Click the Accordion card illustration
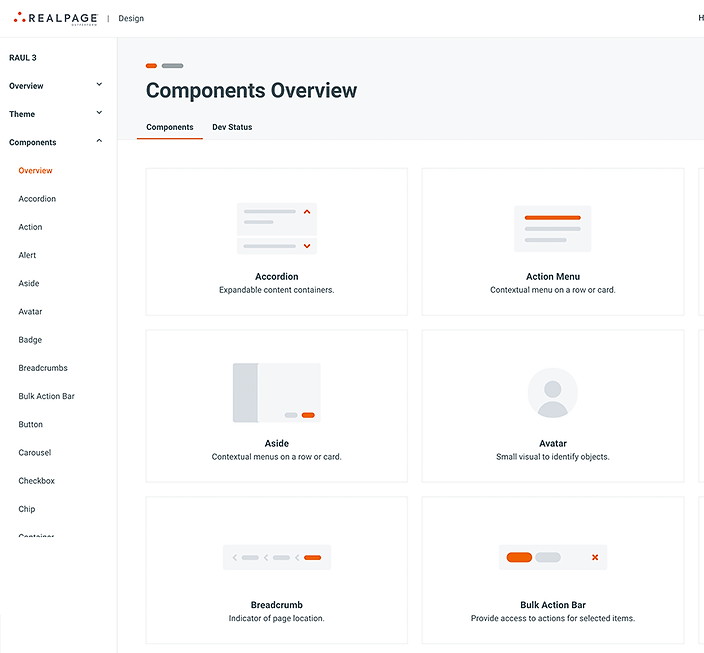 [x=277, y=229]
